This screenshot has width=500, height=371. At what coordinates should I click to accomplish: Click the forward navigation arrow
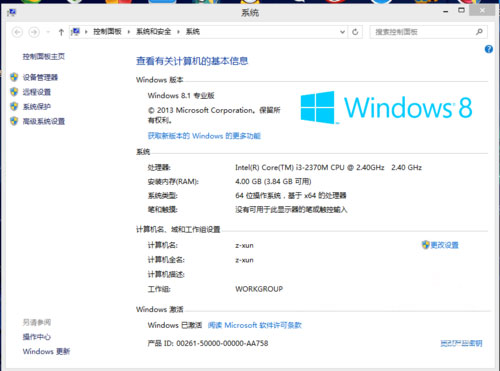(34, 32)
